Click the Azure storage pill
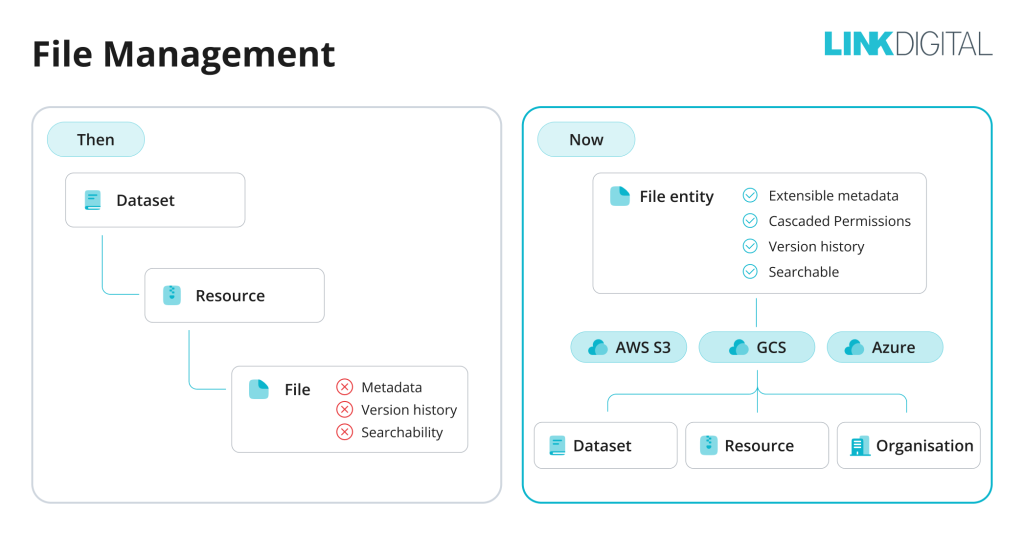Screen dimensions: 1024x535 (x=885, y=347)
